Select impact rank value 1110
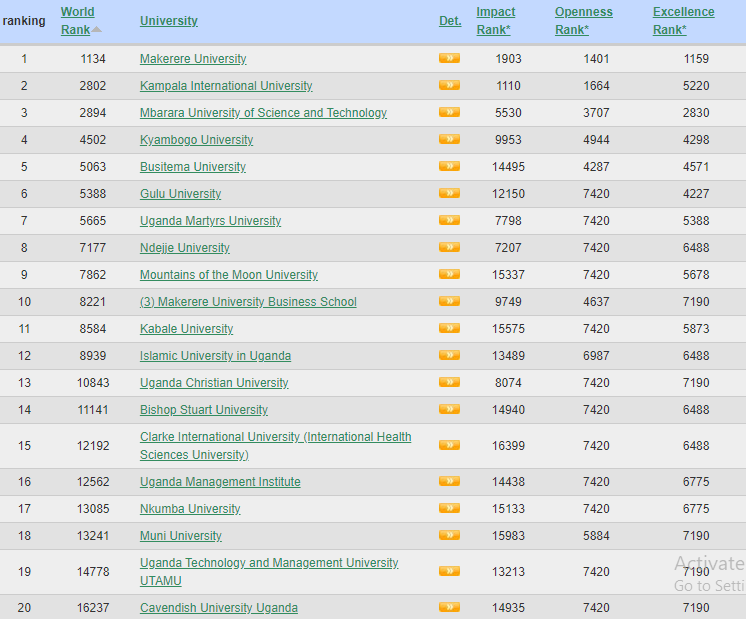The width and height of the screenshot is (746, 619). 508,86
